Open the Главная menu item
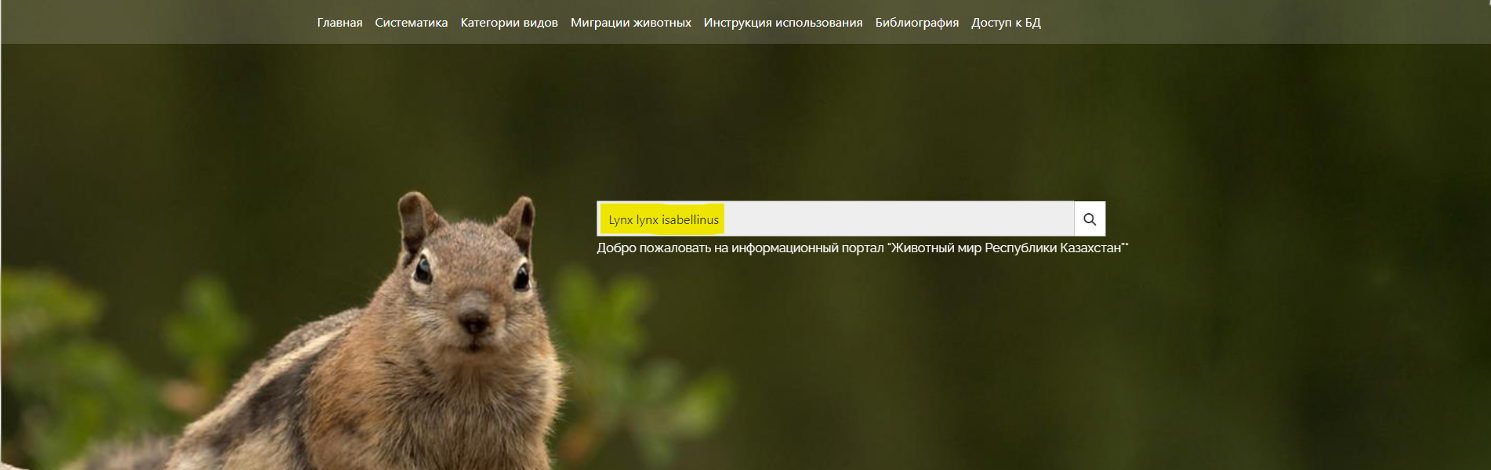Viewport: 1491px width, 470px height. (x=339, y=22)
